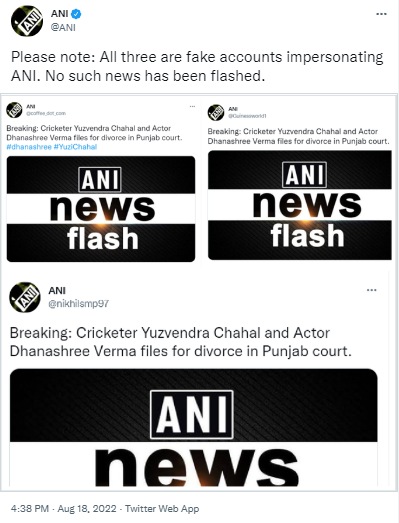The image size is (399, 523).
Task: Open the left ANI news flash image
Action: [101, 209]
